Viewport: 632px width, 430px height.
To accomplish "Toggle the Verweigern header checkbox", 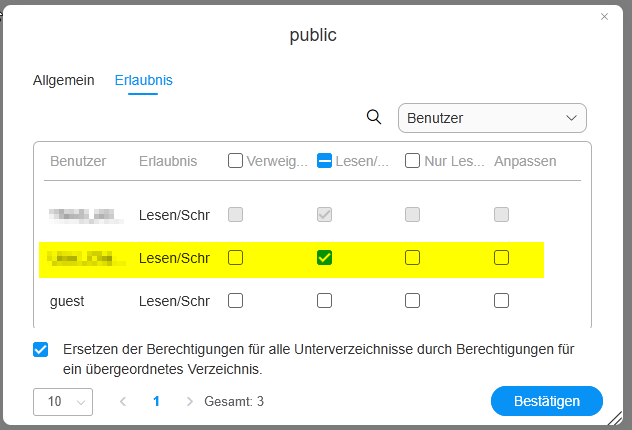I will click(235, 160).
